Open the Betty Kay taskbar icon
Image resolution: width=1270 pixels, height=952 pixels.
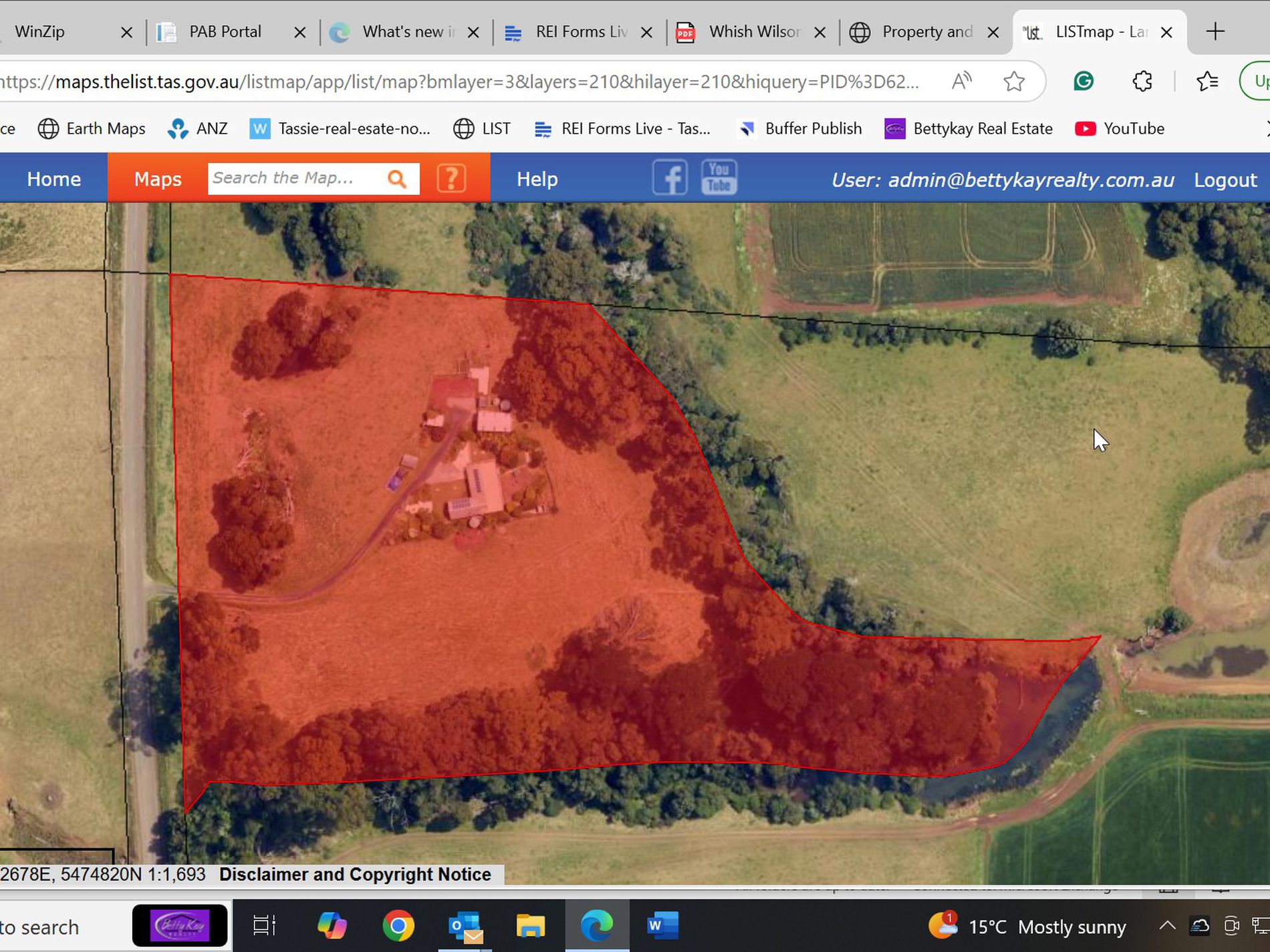[x=180, y=926]
